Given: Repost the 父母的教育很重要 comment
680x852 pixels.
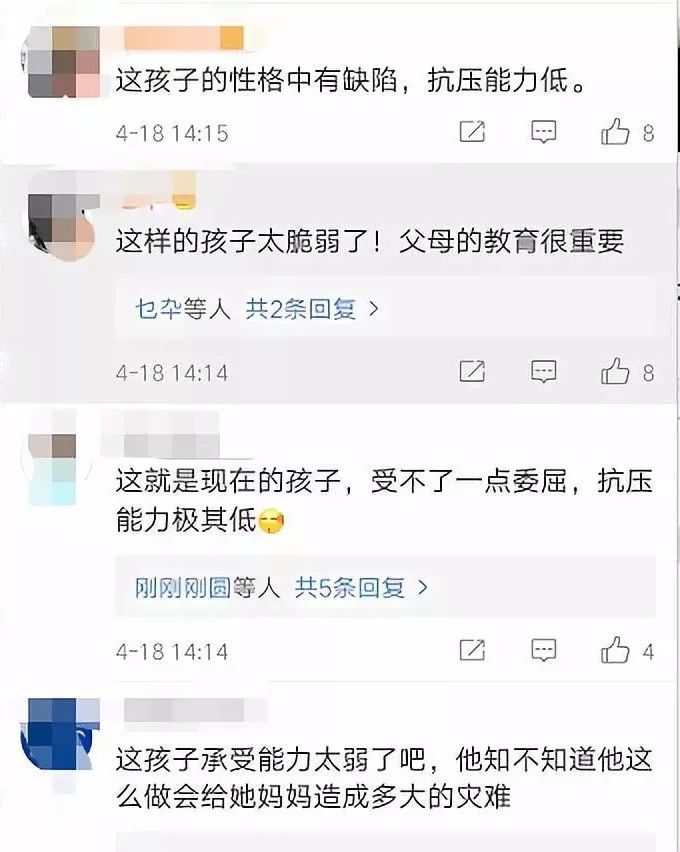Looking at the screenshot, I should click(x=472, y=371).
